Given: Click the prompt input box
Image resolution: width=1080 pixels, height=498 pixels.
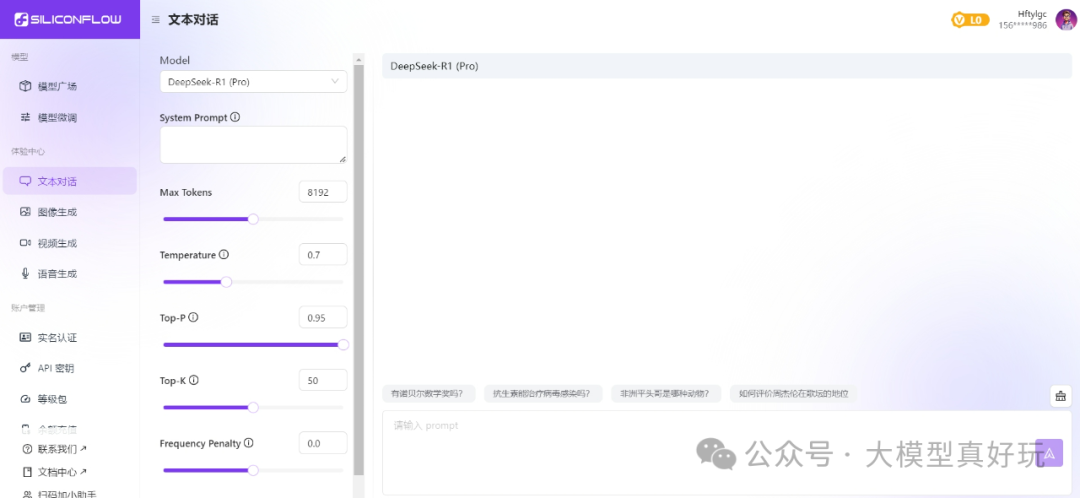Looking at the screenshot, I should click(727, 453).
